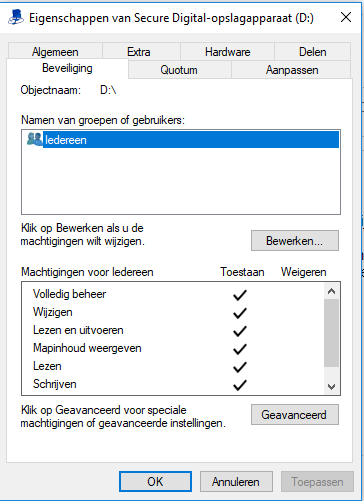Image resolution: width=364 pixels, height=501 pixels.
Task: Go to the Delen tab
Action: (x=312, y=52)
